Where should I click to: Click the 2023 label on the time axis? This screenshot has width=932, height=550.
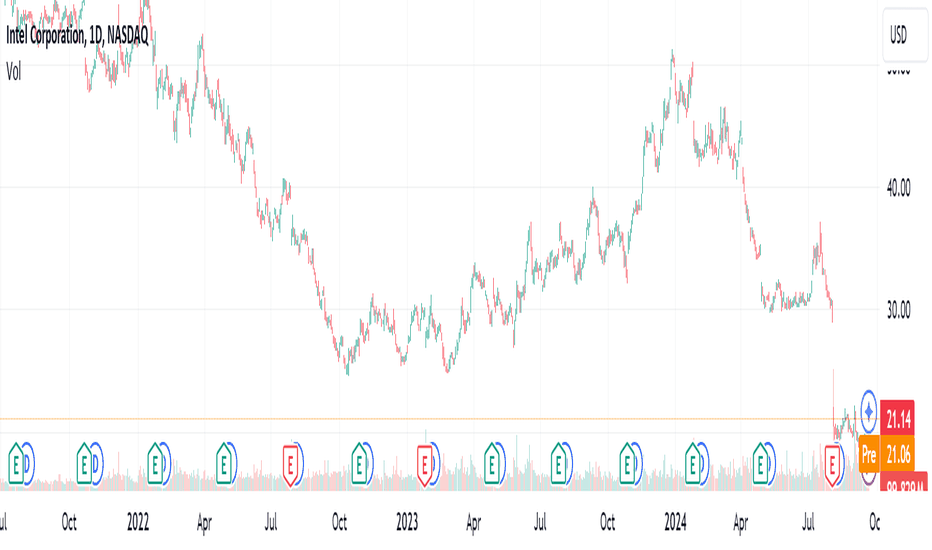click(407, 522)
